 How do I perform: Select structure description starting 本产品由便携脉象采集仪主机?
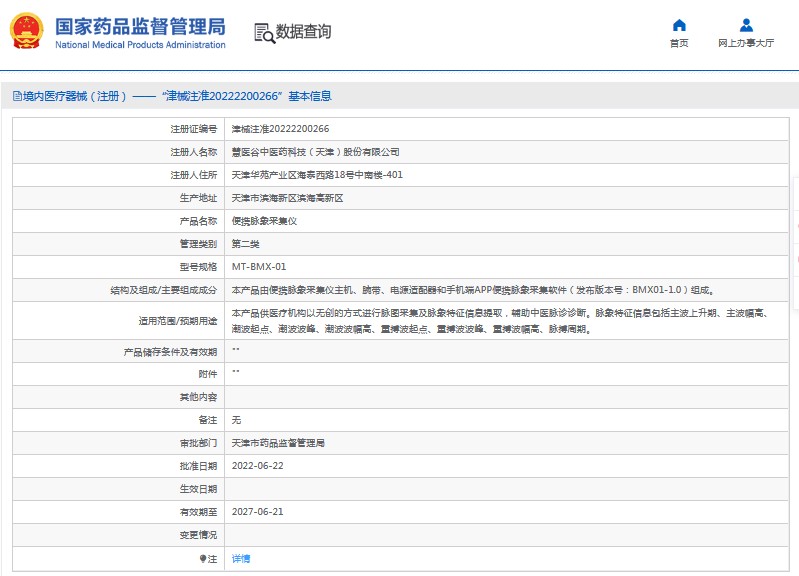pos(473,290)
